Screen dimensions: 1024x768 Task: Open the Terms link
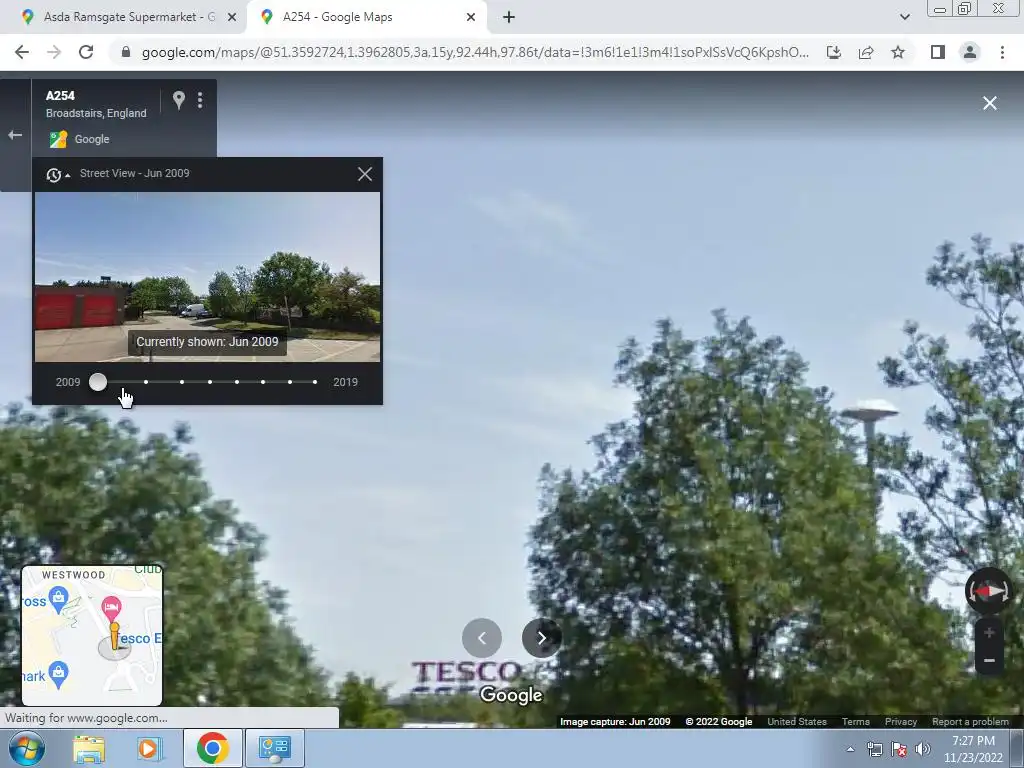[x=856, y=722]
